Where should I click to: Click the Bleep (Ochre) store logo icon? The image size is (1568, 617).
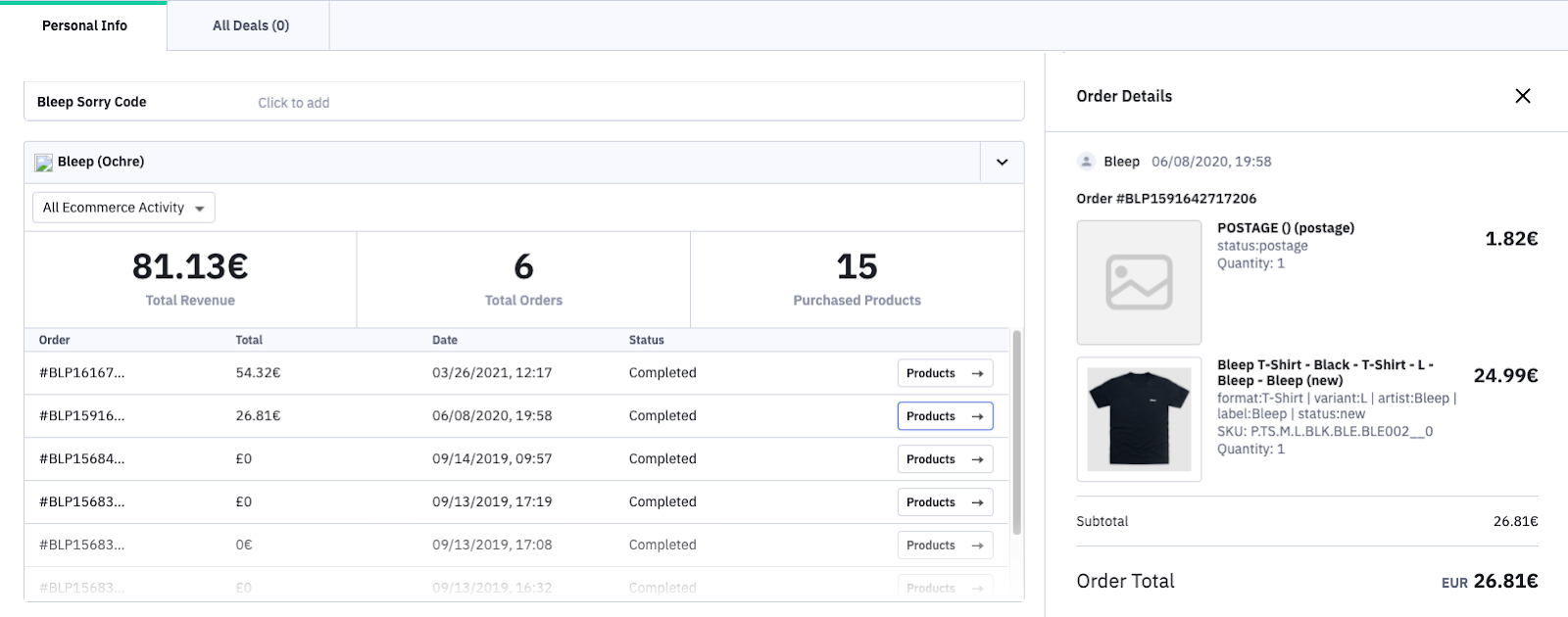[43, 163]
